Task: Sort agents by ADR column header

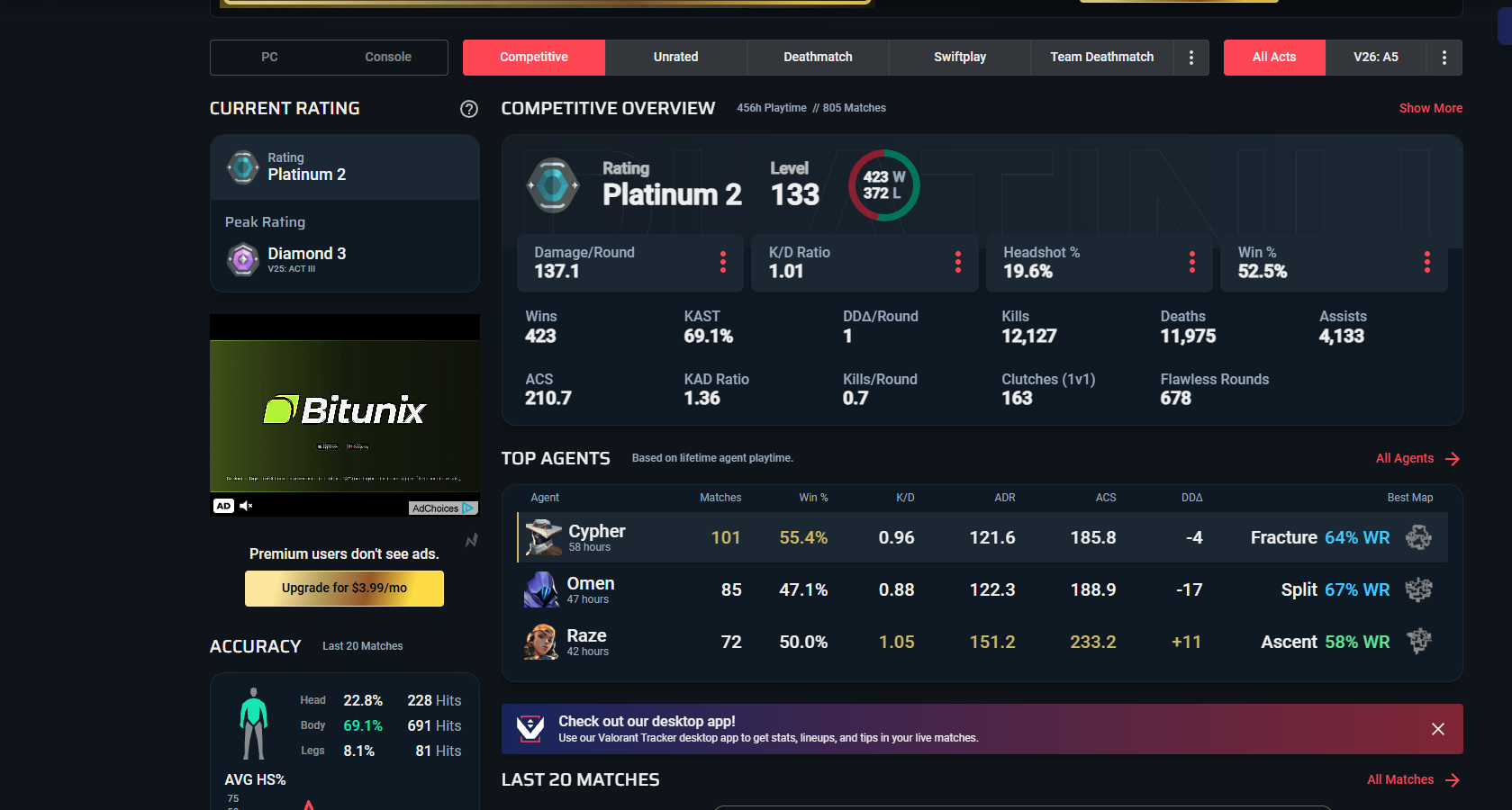Action: [1005, 498]
